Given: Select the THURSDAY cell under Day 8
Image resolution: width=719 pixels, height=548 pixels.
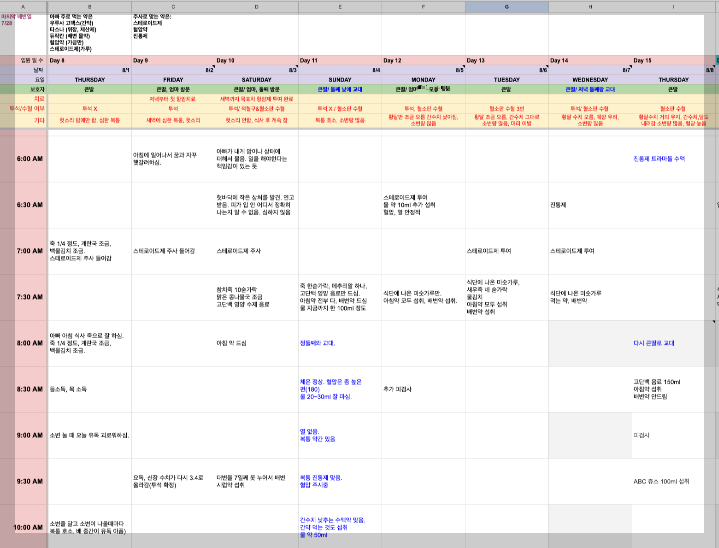Looking at the screenshot, I should pos(89,79).
